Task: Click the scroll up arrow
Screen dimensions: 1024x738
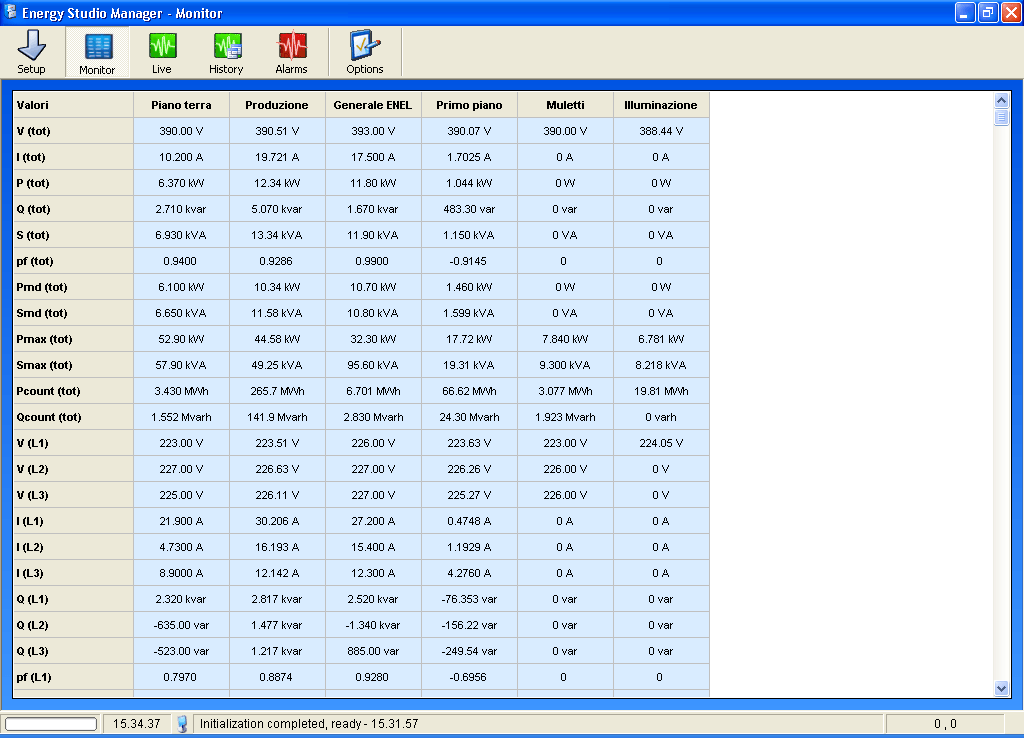Action: 1002,100
